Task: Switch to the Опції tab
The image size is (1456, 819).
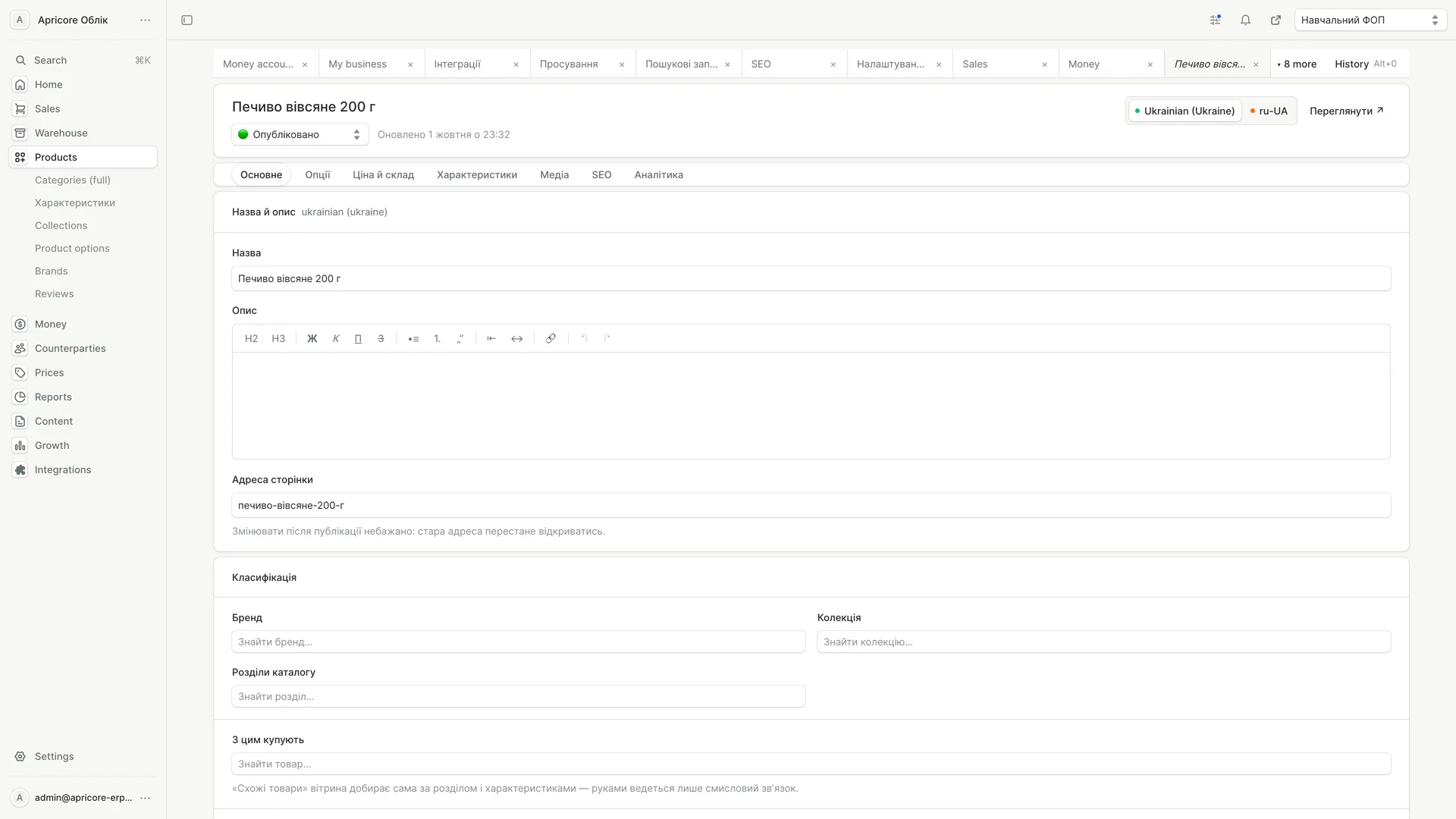Action: (x=317, y=174)
